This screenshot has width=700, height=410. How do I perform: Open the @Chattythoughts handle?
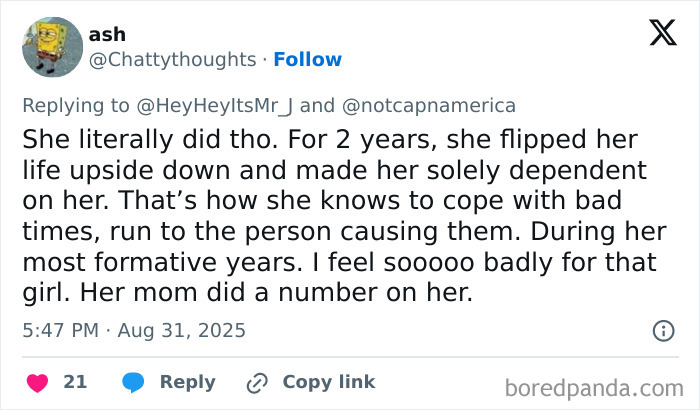[x=172, y=59]
